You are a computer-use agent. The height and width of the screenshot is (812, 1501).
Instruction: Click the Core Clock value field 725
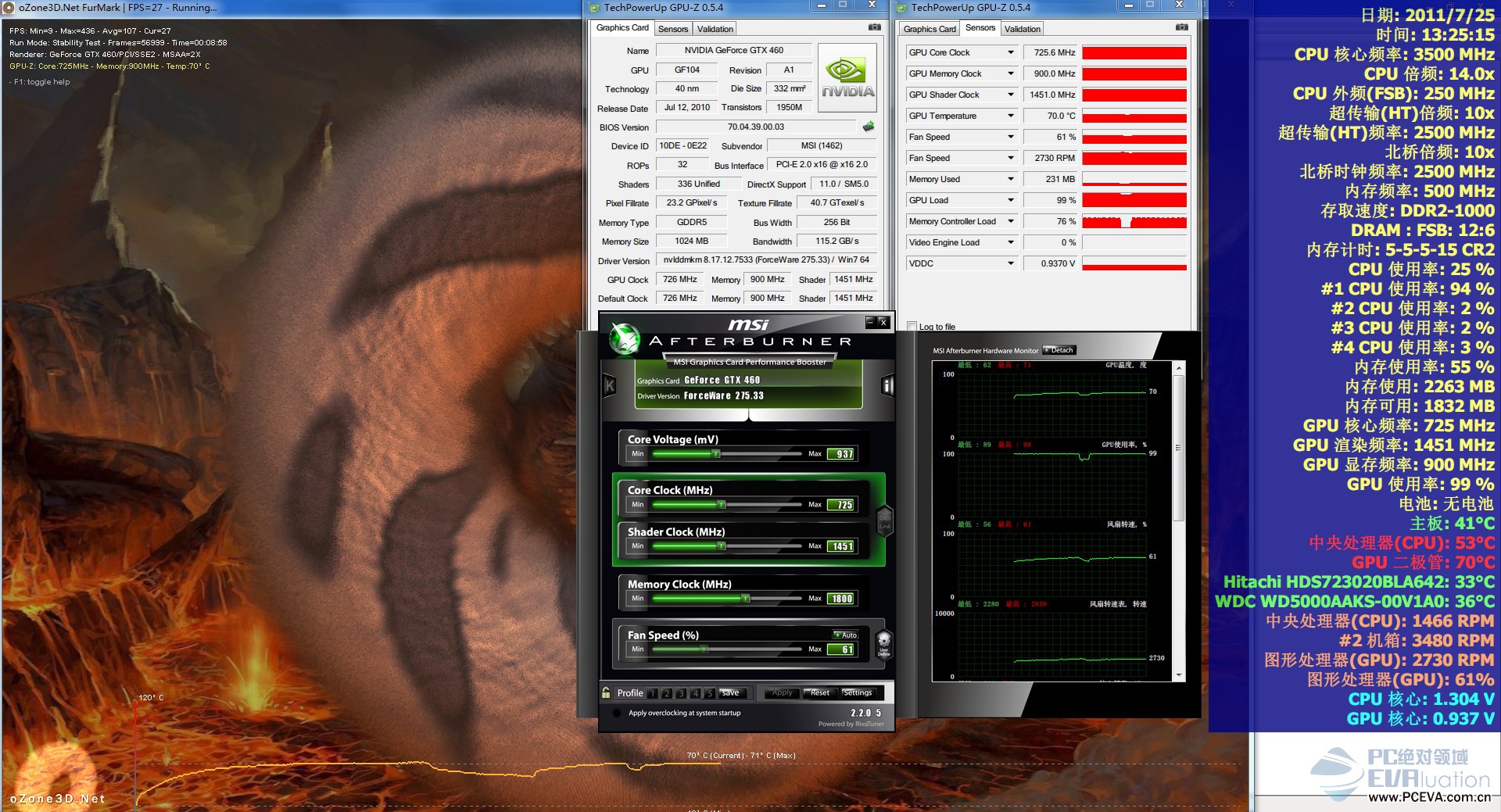(842, 504)
